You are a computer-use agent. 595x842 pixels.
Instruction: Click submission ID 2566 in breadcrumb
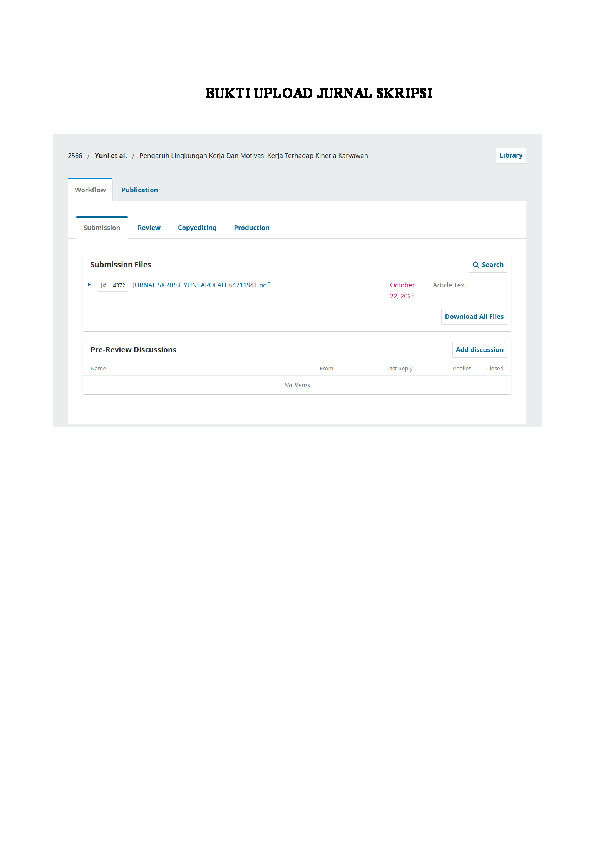pos(75,156)
